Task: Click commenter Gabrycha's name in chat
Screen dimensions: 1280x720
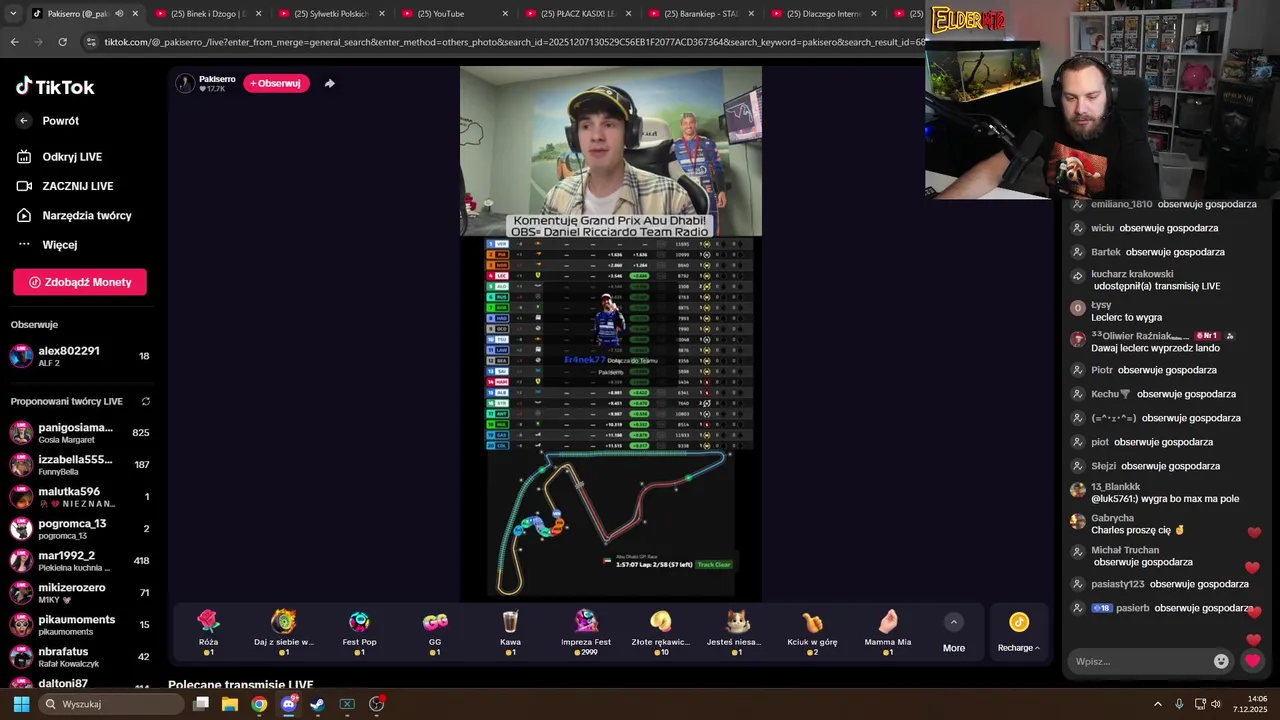Action: coord(1112,518)
